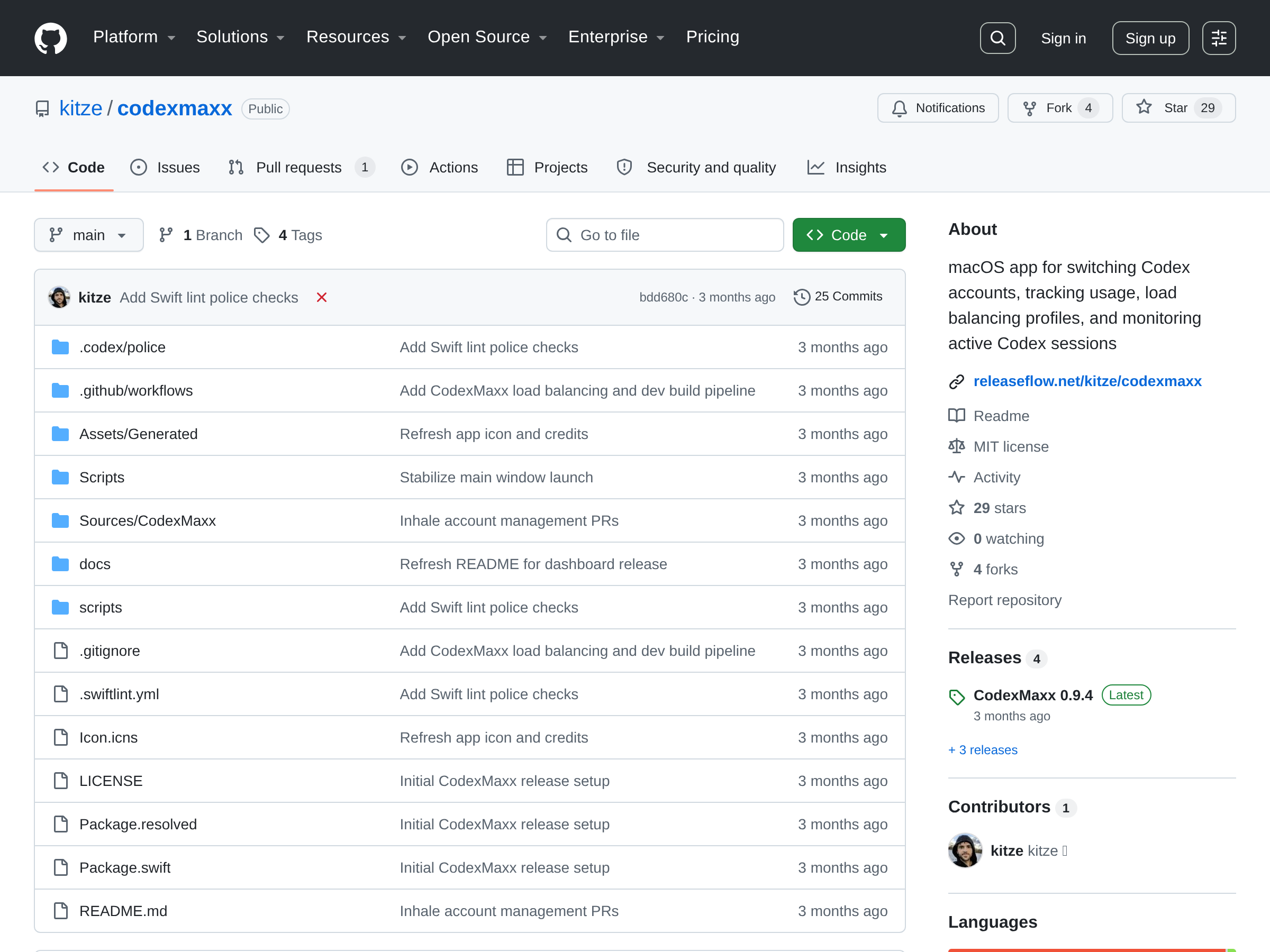The width and height of the screenshot is (1270, 952).
Task: Click the Readme book icon
Action: [957, 416]
